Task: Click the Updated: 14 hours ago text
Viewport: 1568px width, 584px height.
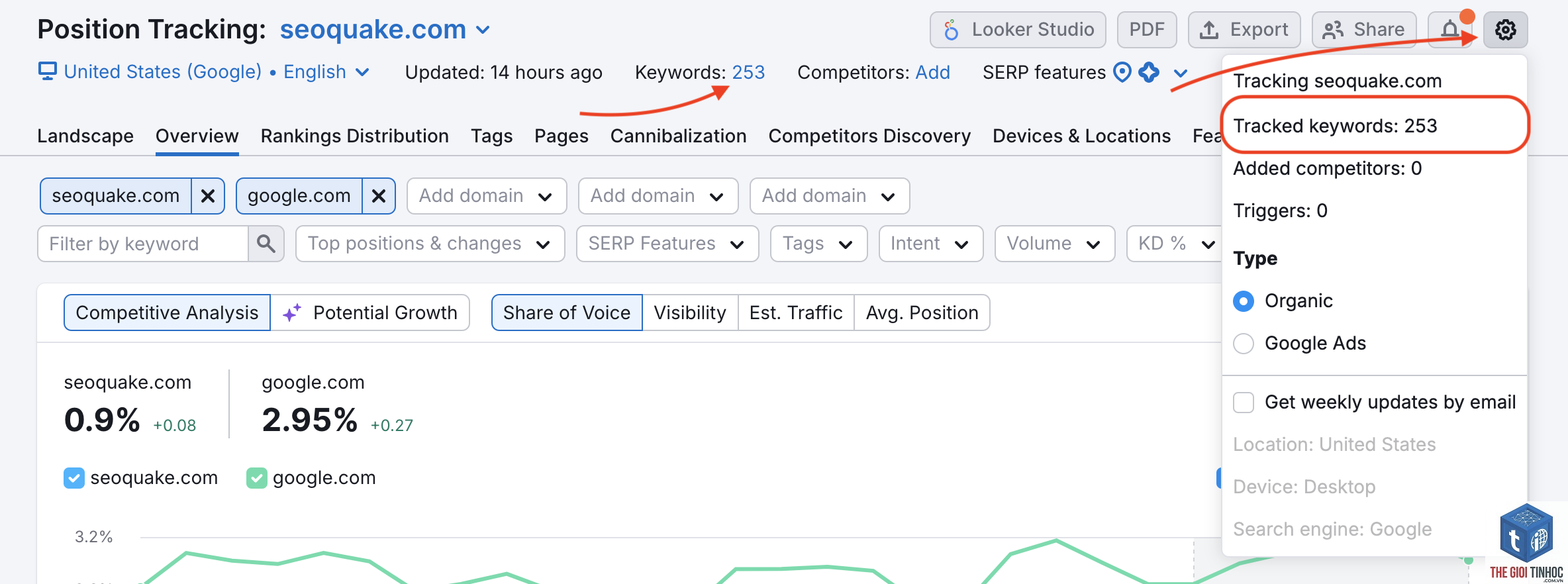Action: coord(503,72)
